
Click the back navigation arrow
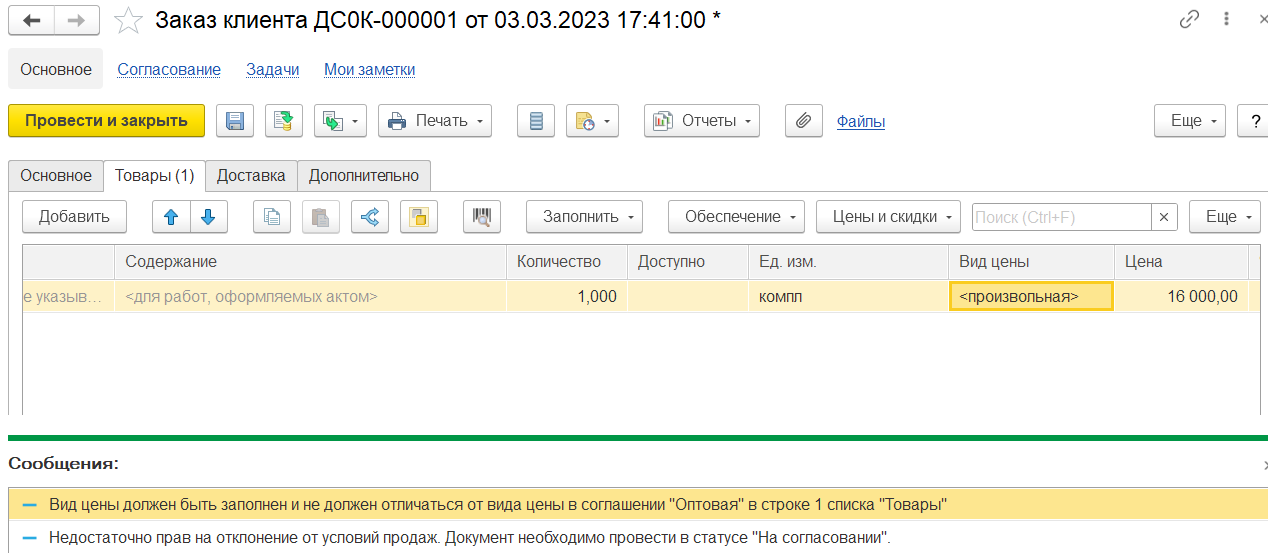(x=32, y=20)
